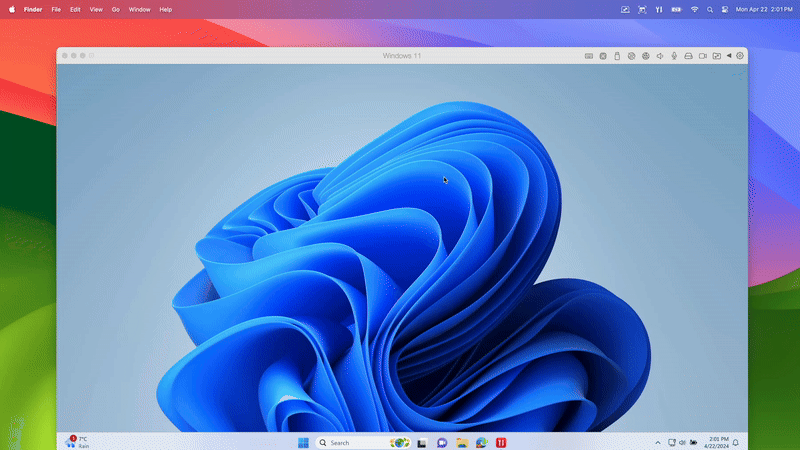Toggle the VM sound speaker icon

[x=660, y=56]
